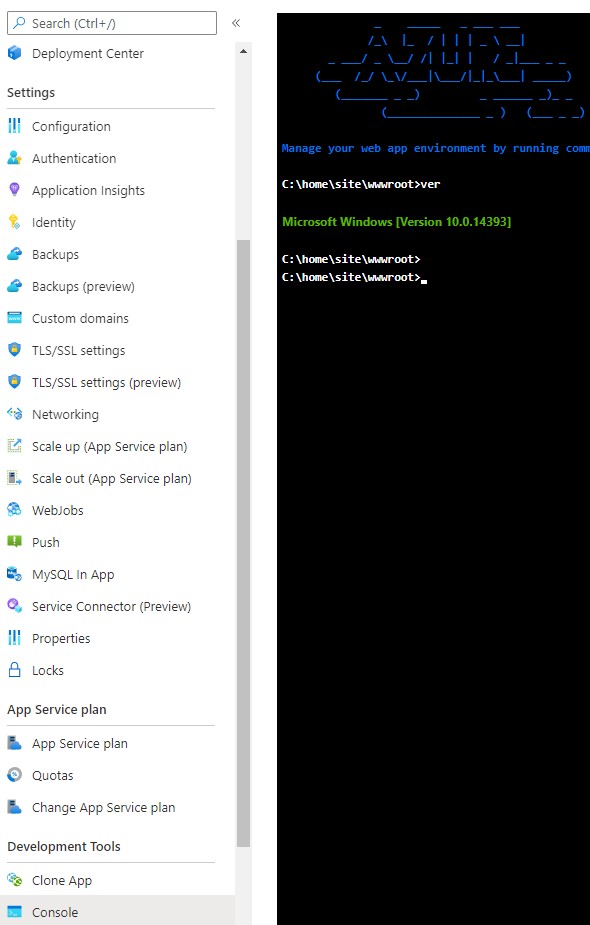
Task: Click the Properties bars icon
Action: pyautogui.click(x=14, y=638)
